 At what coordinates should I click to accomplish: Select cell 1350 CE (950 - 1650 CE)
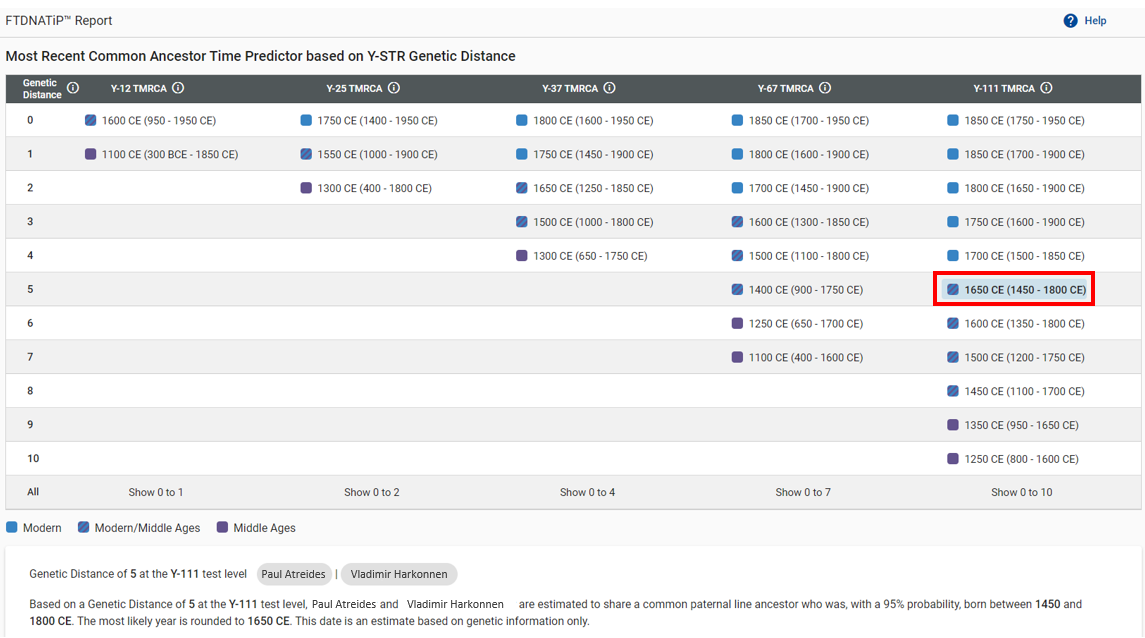tap(1013, 425)
